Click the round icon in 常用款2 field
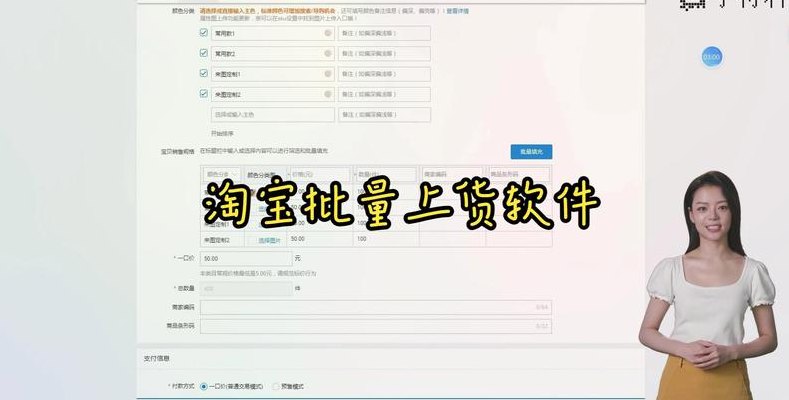The width and height of the screenshot is (789, 400). pos(328,53)
